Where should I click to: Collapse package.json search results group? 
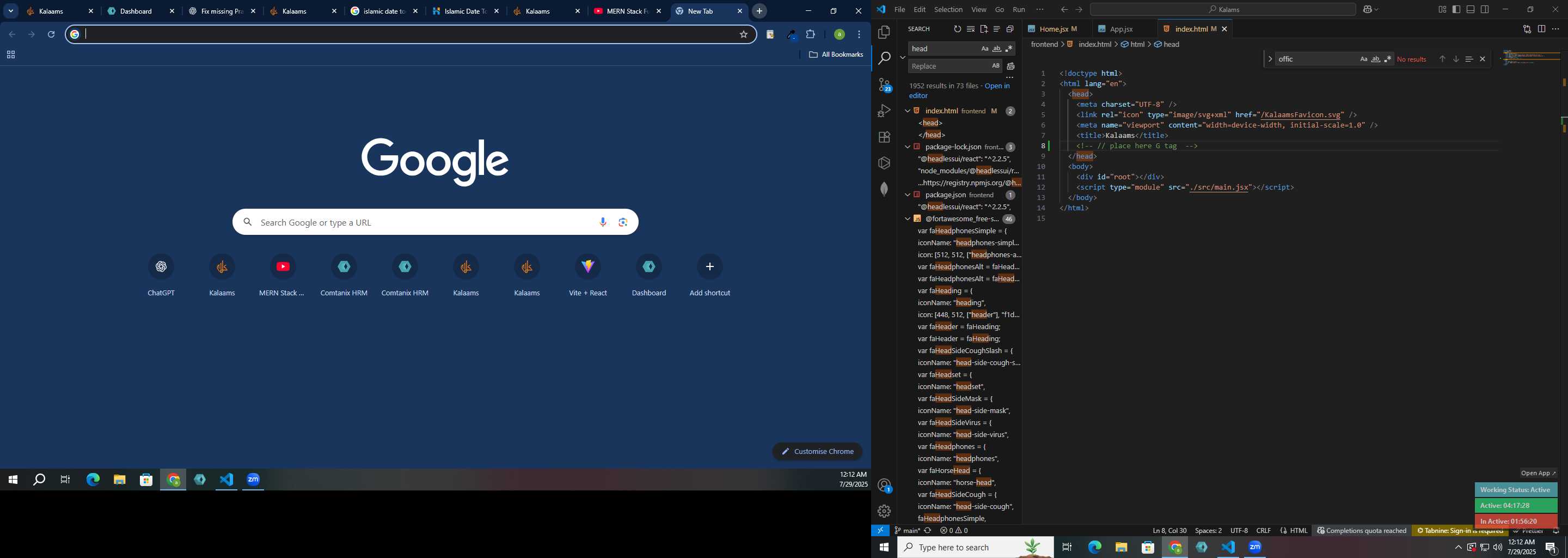pos(907,195)
